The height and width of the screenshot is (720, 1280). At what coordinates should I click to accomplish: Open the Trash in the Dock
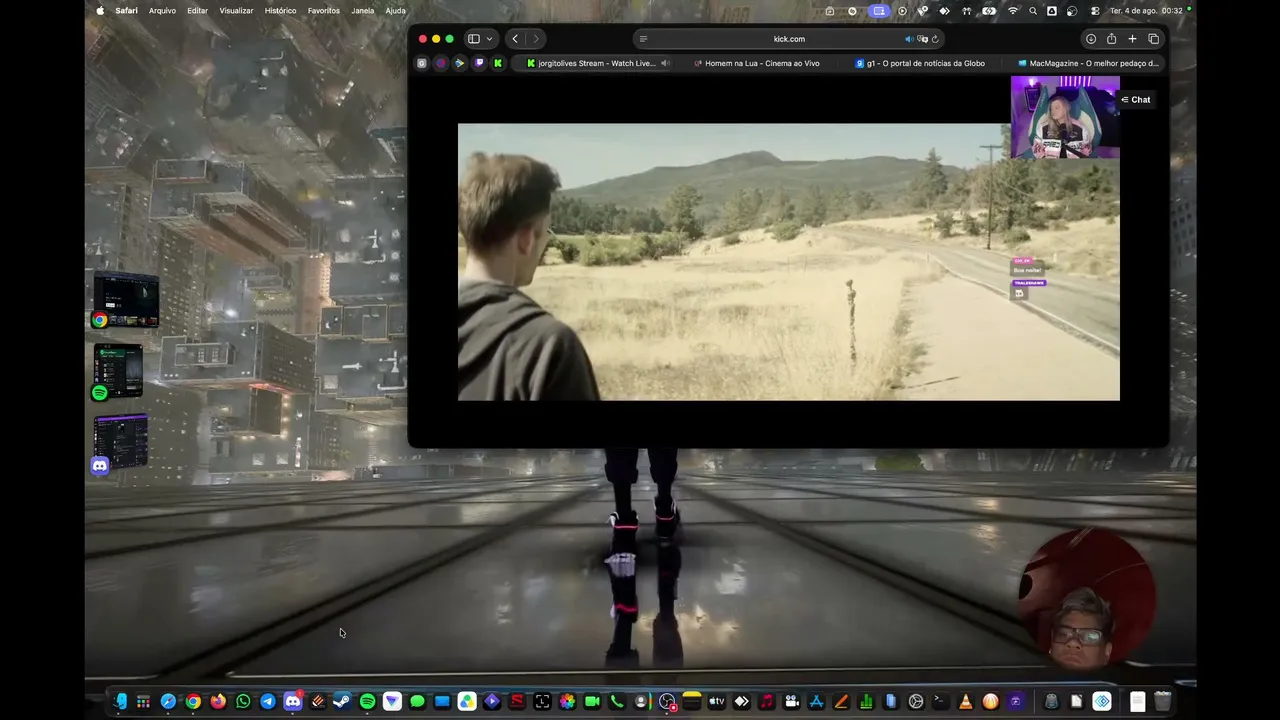pos(1162,702)
